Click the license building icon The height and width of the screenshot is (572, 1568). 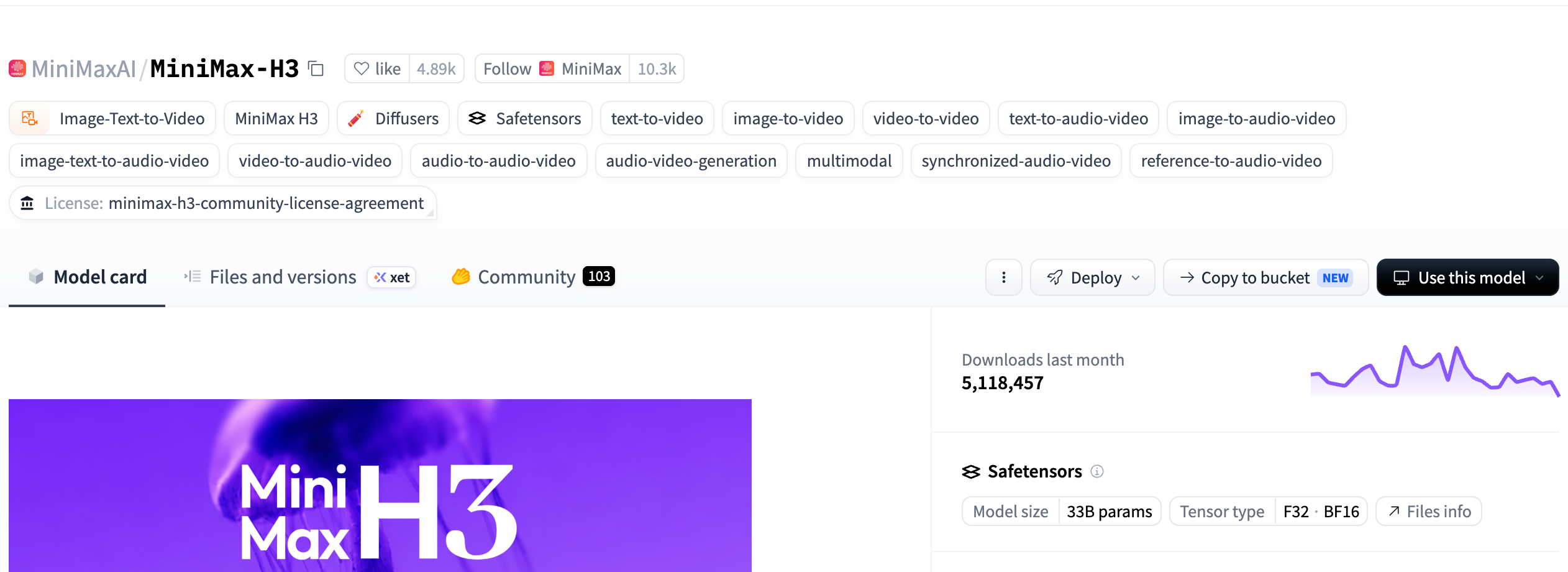(27, 203)
